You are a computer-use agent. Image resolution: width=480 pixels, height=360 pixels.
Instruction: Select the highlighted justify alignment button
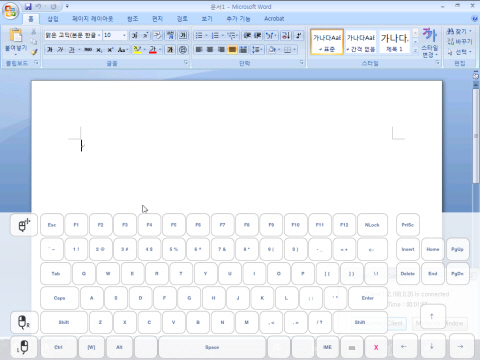click(x=232, y=50)
